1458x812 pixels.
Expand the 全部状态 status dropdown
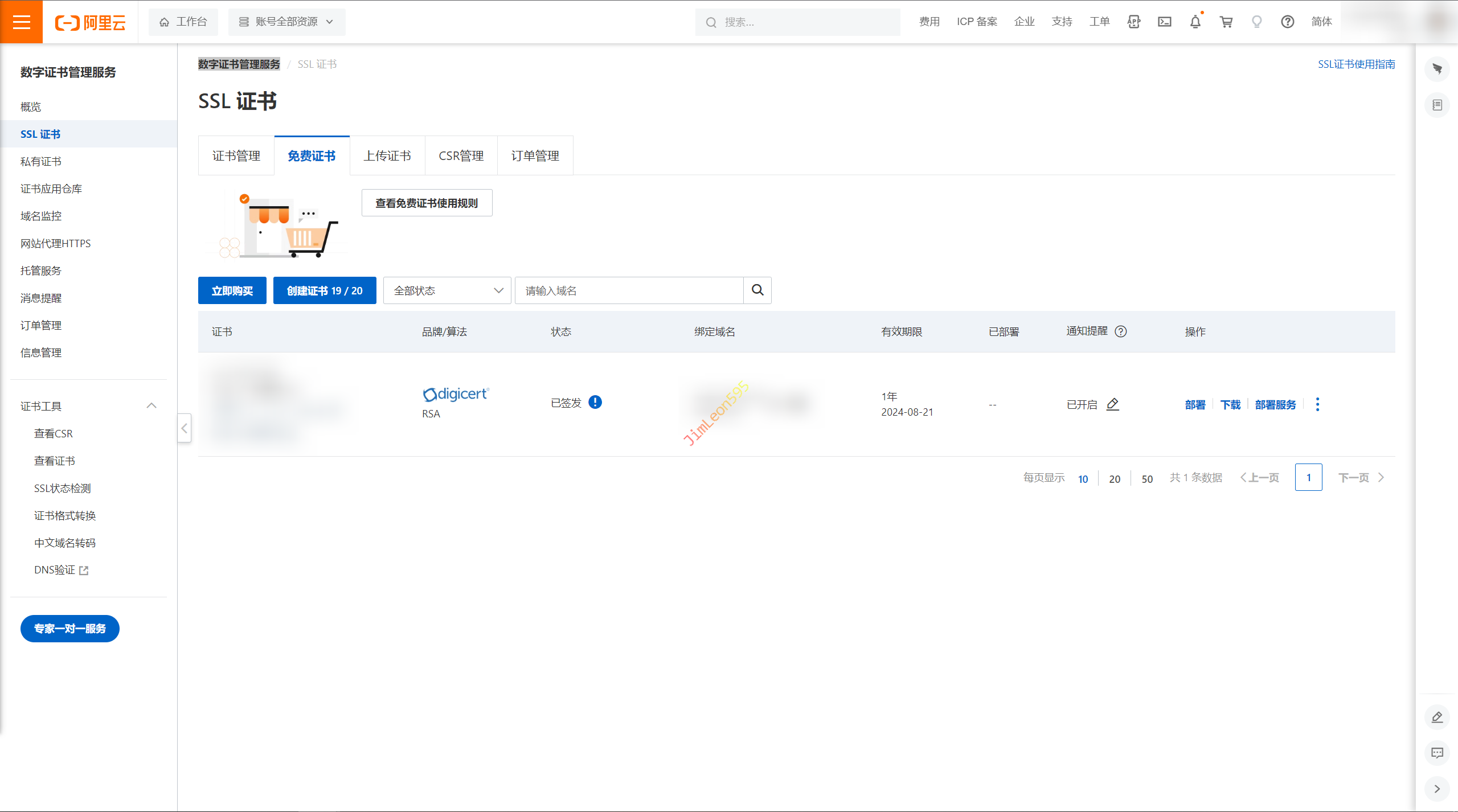coord(447,290)
